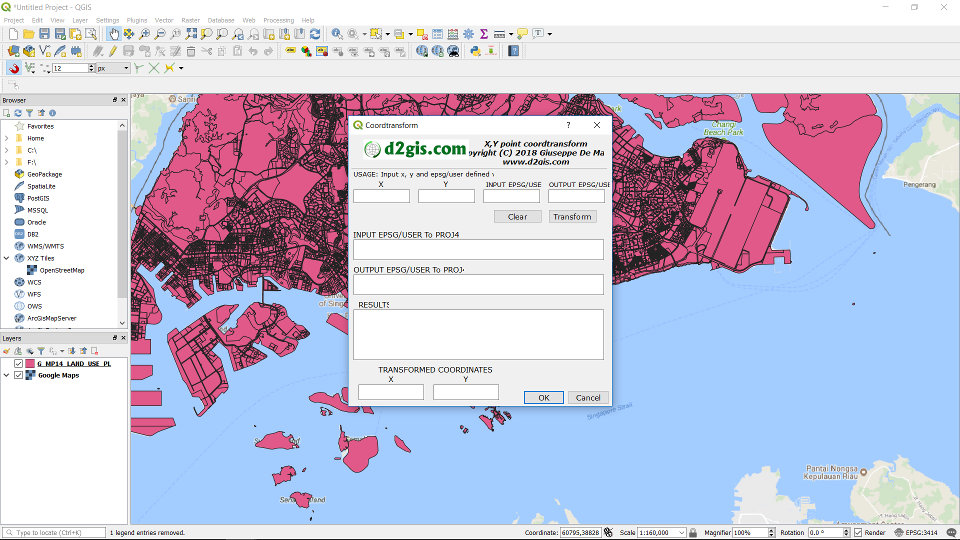Select the Pan Map hand tool
960x540 pixels.
click(x=113, y=34)
